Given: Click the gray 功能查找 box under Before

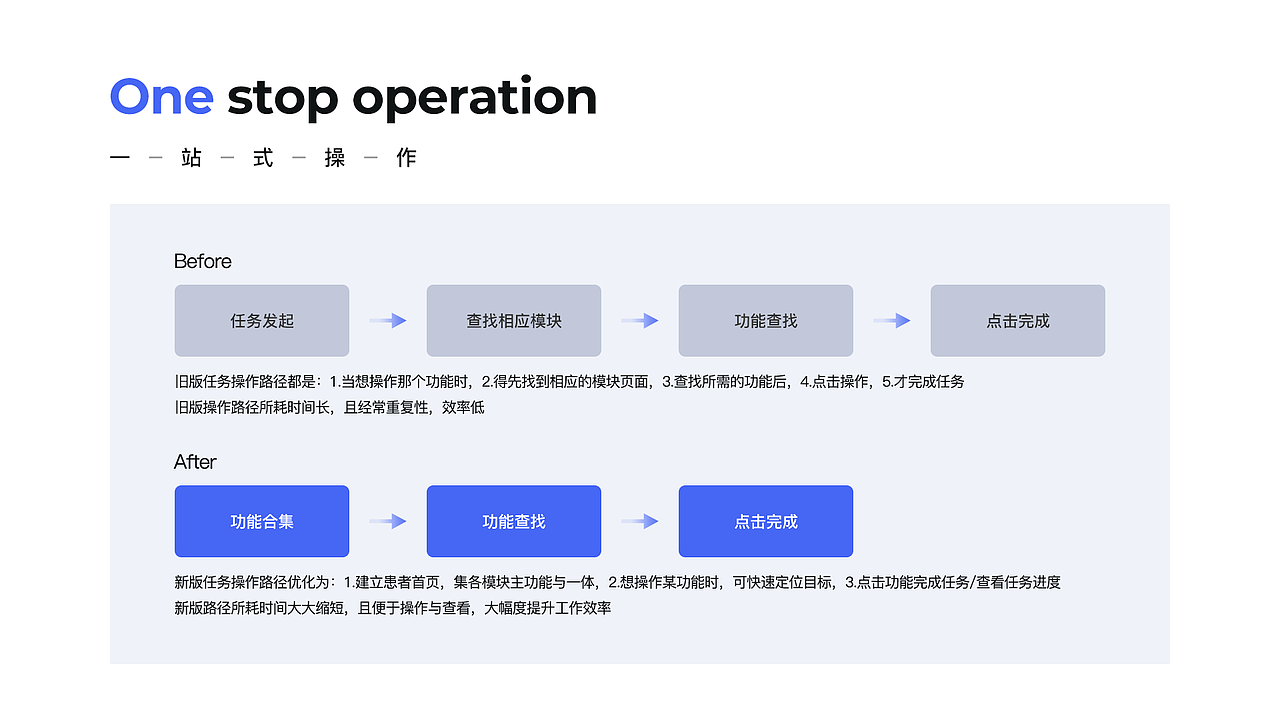Looking at the screenshot, I should (x=766, y=321).
